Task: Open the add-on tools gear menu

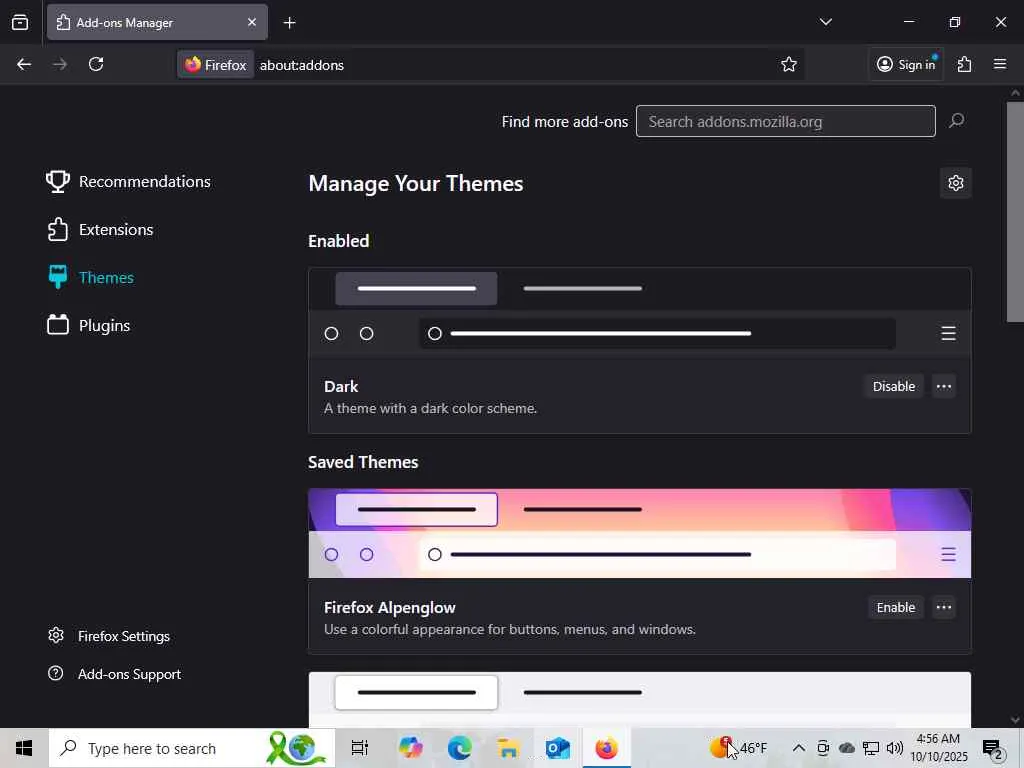Action: tap(955, 184)
